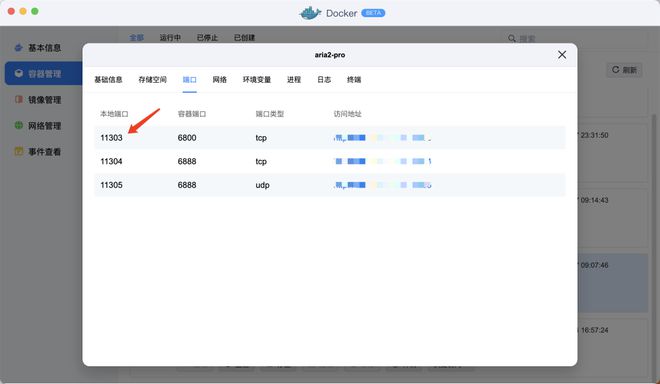Click the yellow minimize window button
Viewport: 660px width, 384px height.
pyautogui.click(x=23, y=11)
